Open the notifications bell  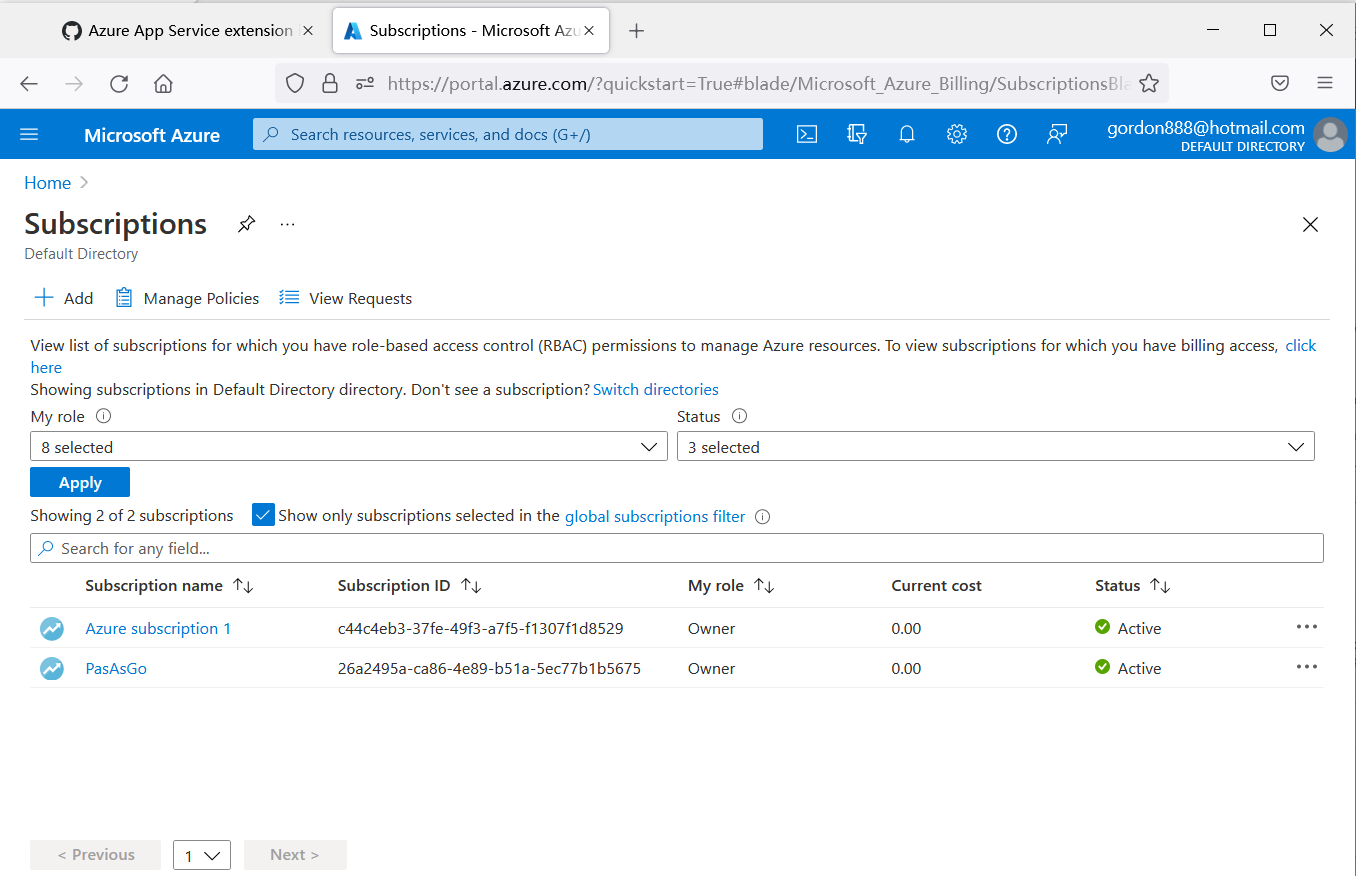906,133
